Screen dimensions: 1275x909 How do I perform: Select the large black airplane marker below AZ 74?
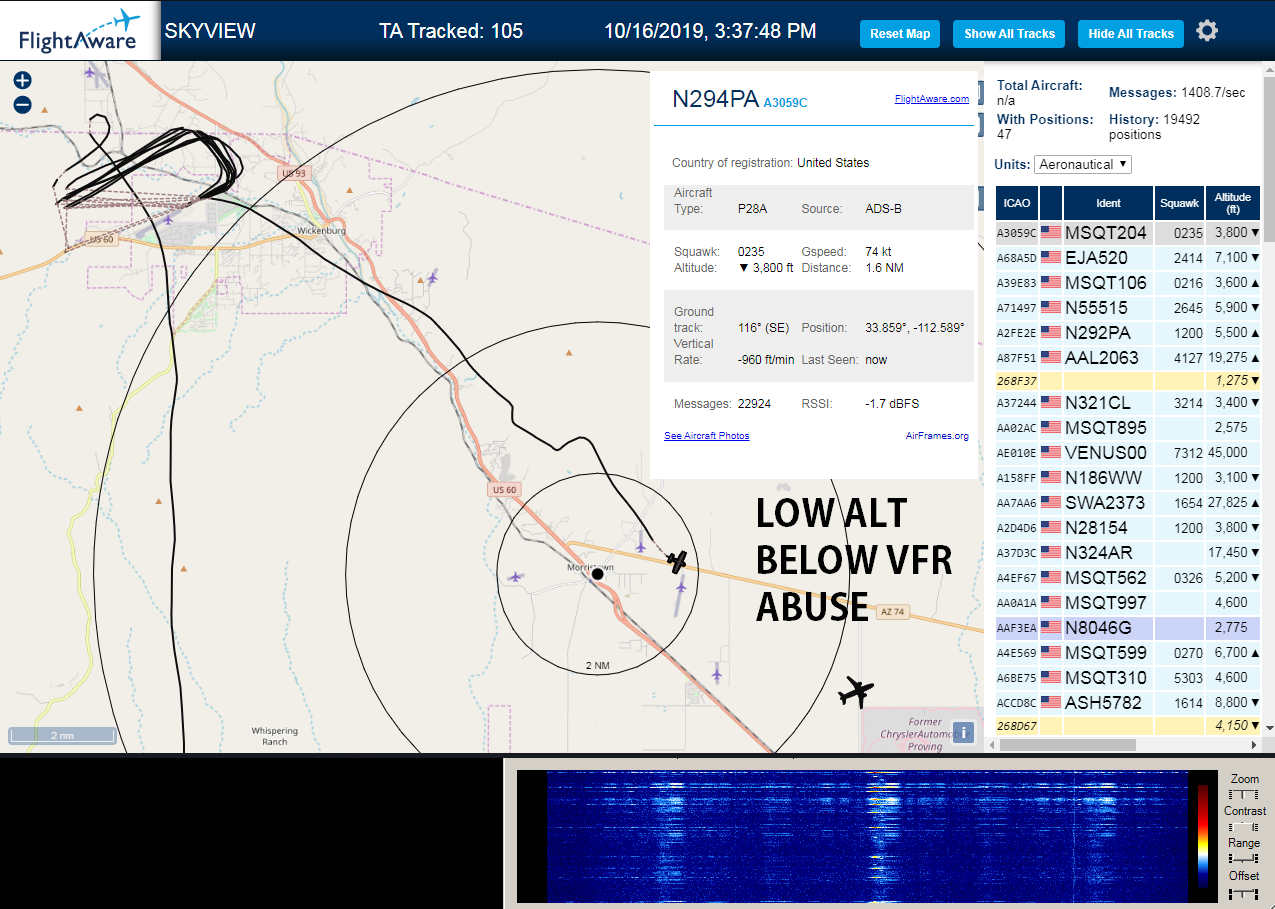pyautogui.click(x=856, y=691)
